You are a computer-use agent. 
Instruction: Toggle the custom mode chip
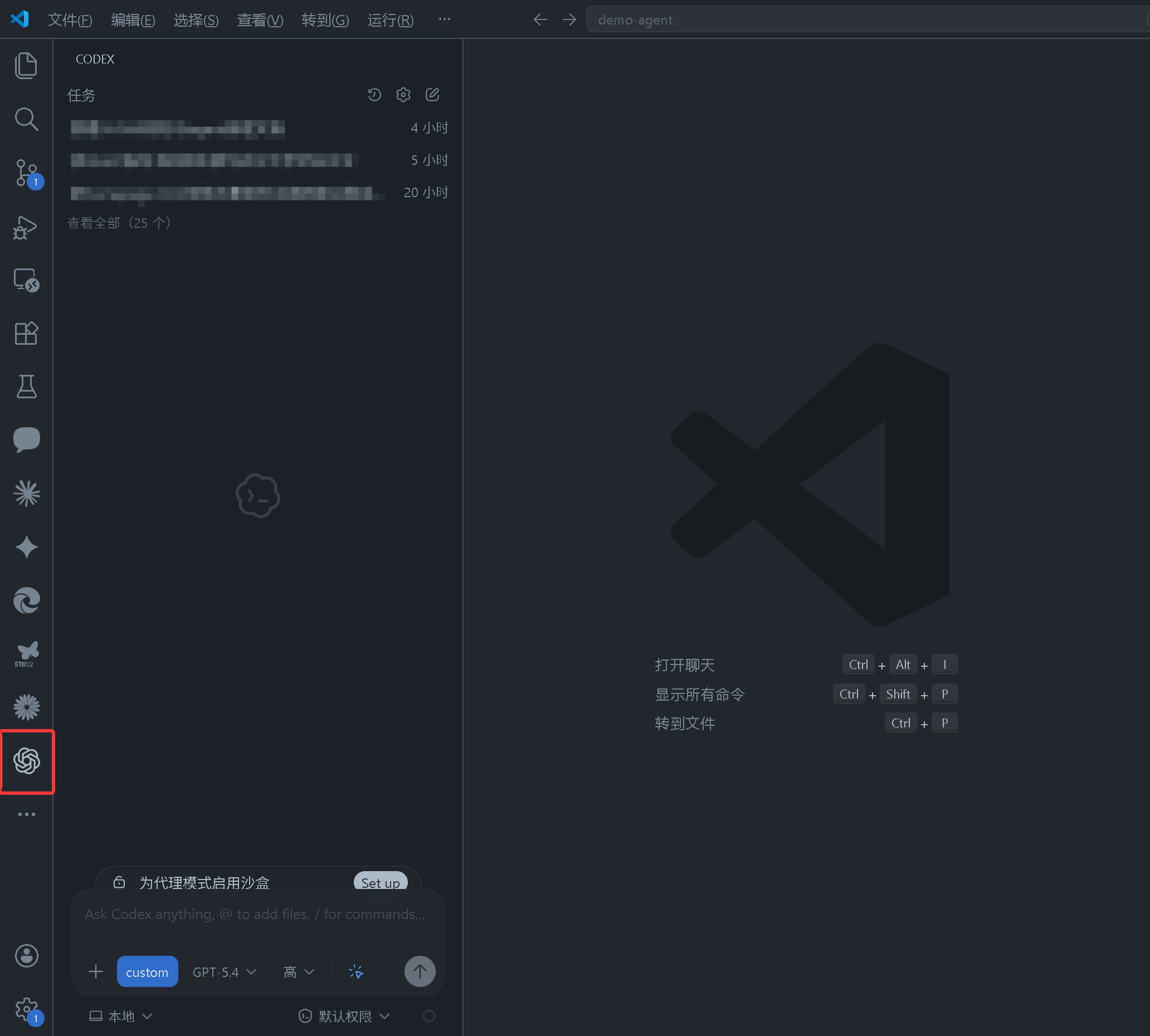click(x=147, y=972)
